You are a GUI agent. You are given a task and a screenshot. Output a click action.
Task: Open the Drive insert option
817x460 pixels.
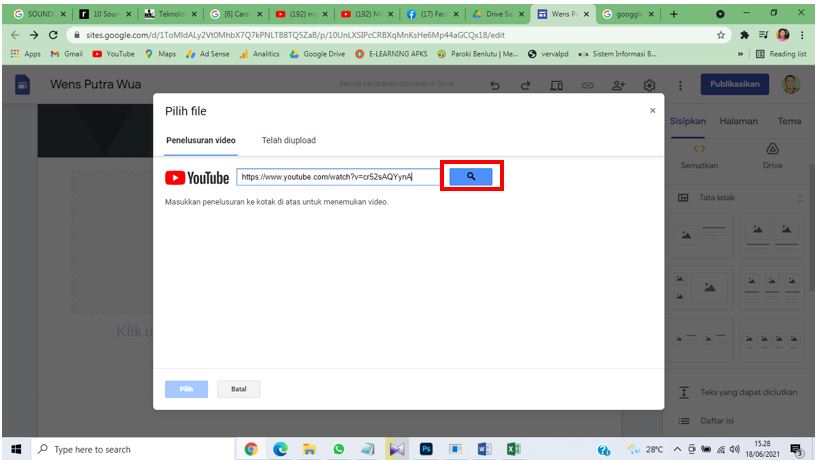click(x=772, y=155)
